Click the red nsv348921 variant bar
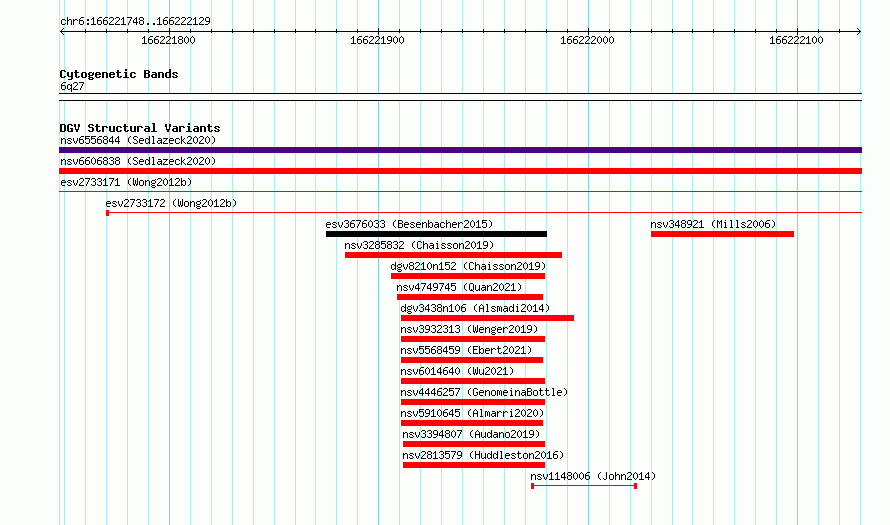This screenshot has width=890, height=525. tap(723, 234)
